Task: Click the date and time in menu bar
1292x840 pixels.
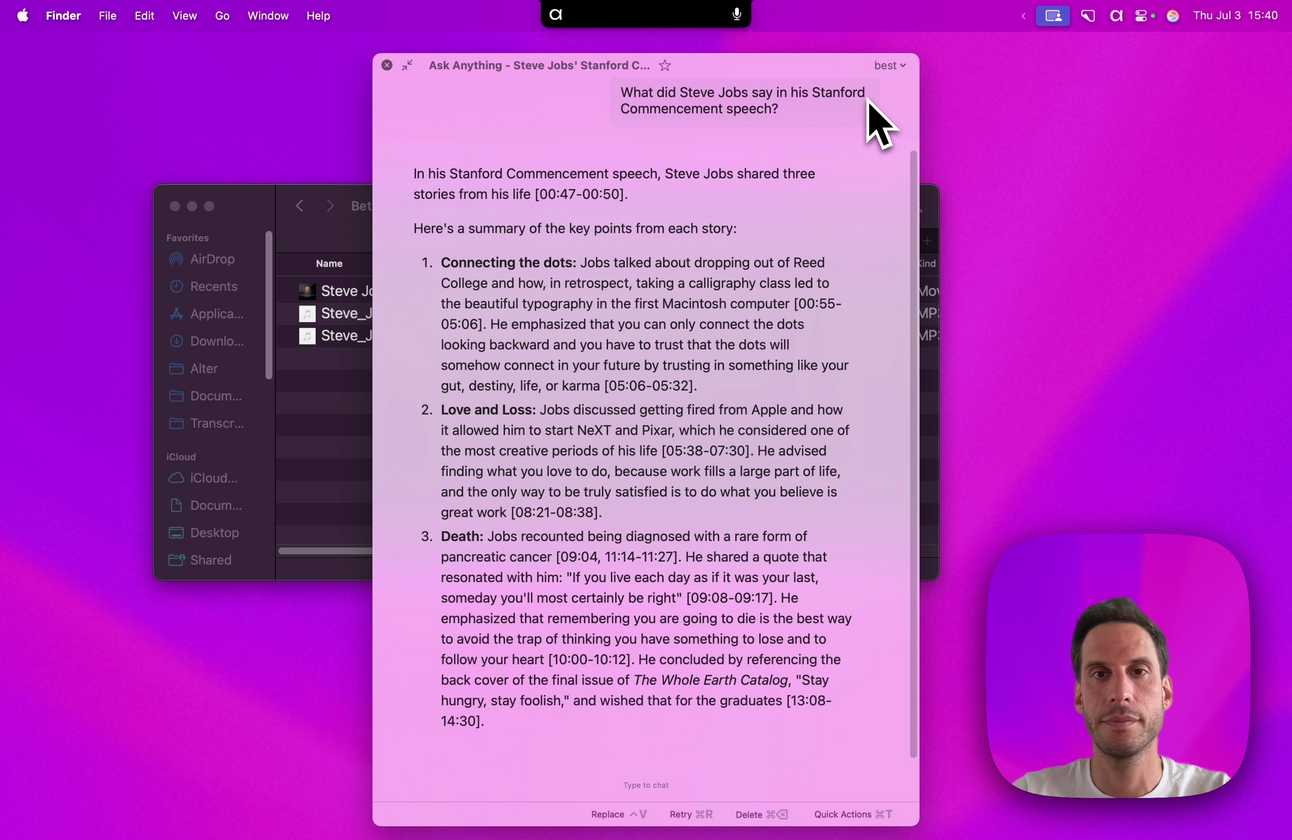Action: [1235, 16]
